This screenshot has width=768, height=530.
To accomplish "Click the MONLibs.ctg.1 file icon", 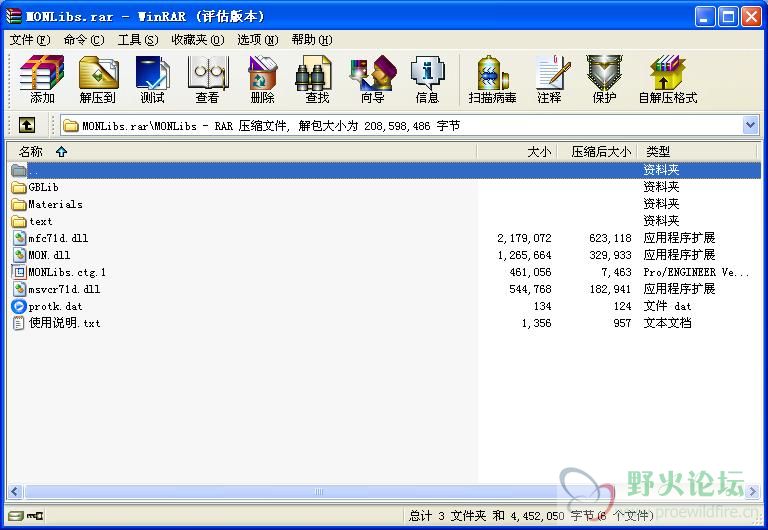I will (x=19, y=272).
